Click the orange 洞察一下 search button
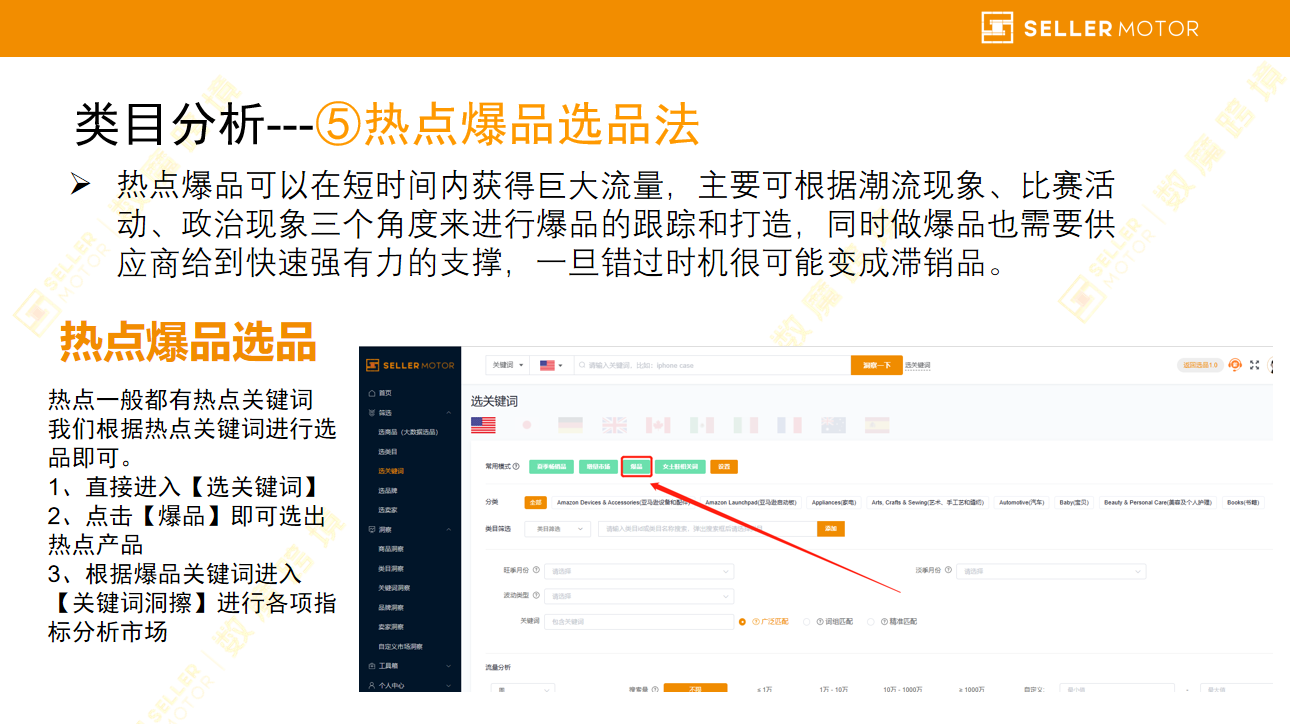1290x724 pixels. [x=876, y=365]
